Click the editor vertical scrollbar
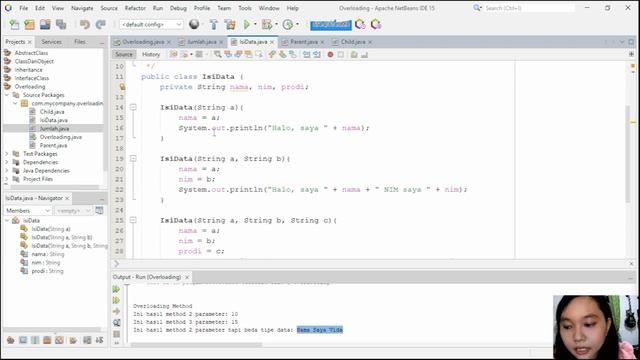 click(x=628, y=153)
